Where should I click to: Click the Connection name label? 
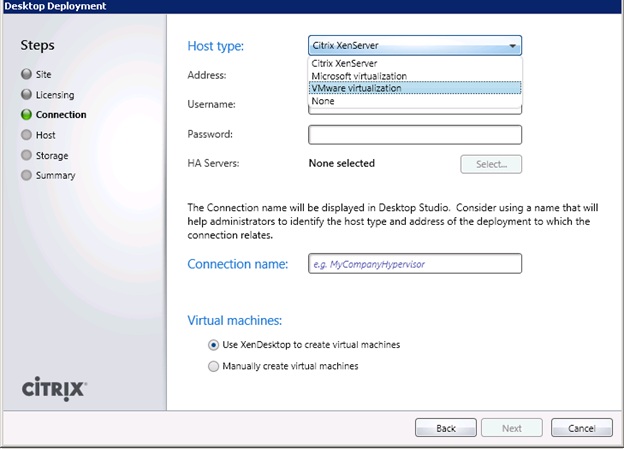(238, 264)
